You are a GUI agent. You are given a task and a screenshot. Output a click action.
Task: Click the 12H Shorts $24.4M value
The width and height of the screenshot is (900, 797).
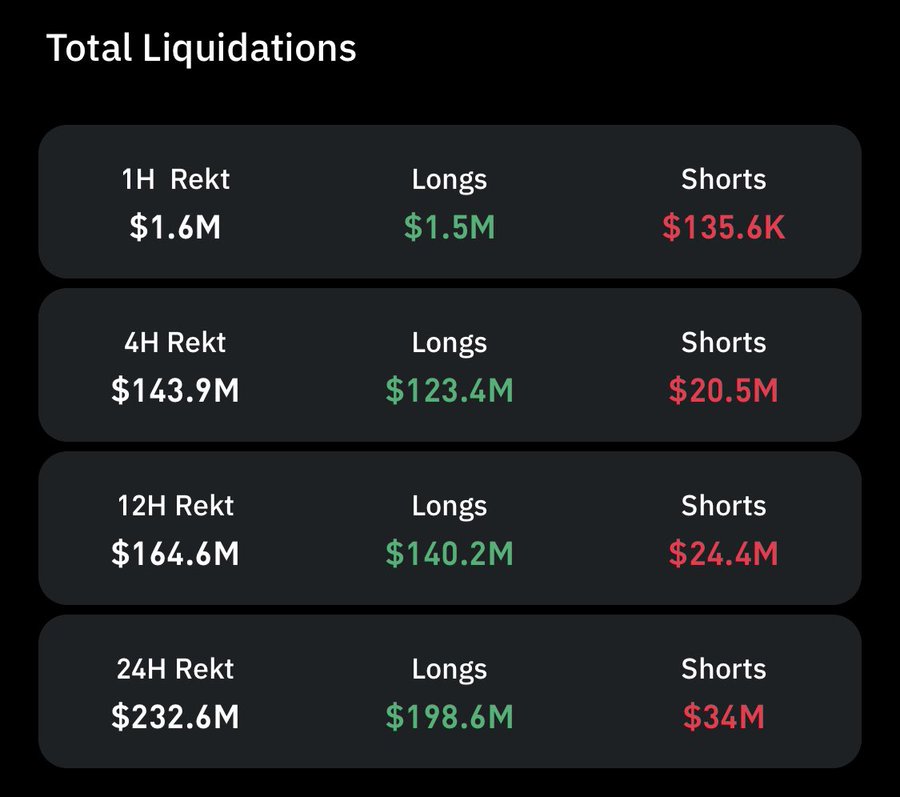[723, 554]
